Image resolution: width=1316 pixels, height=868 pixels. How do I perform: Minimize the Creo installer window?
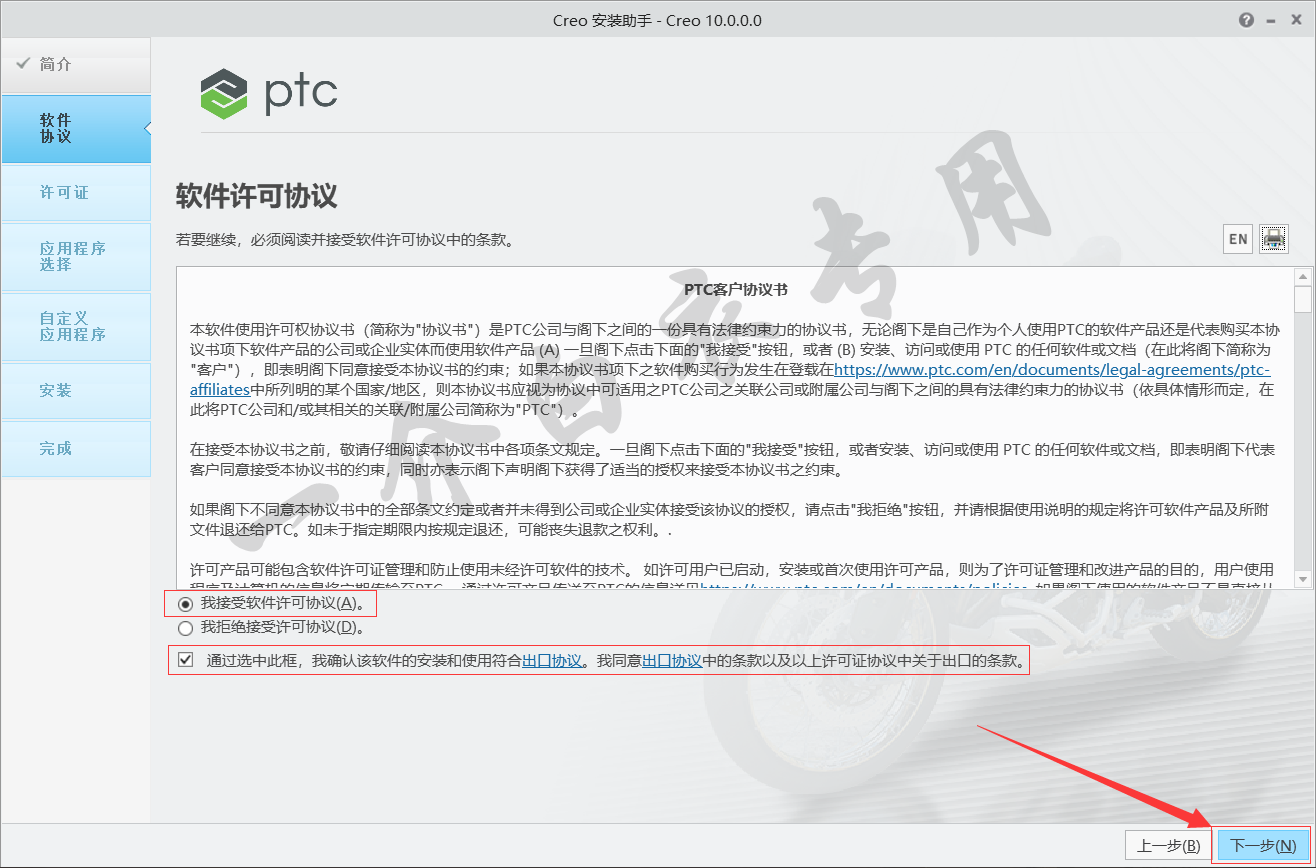(x=1272, y=20)
